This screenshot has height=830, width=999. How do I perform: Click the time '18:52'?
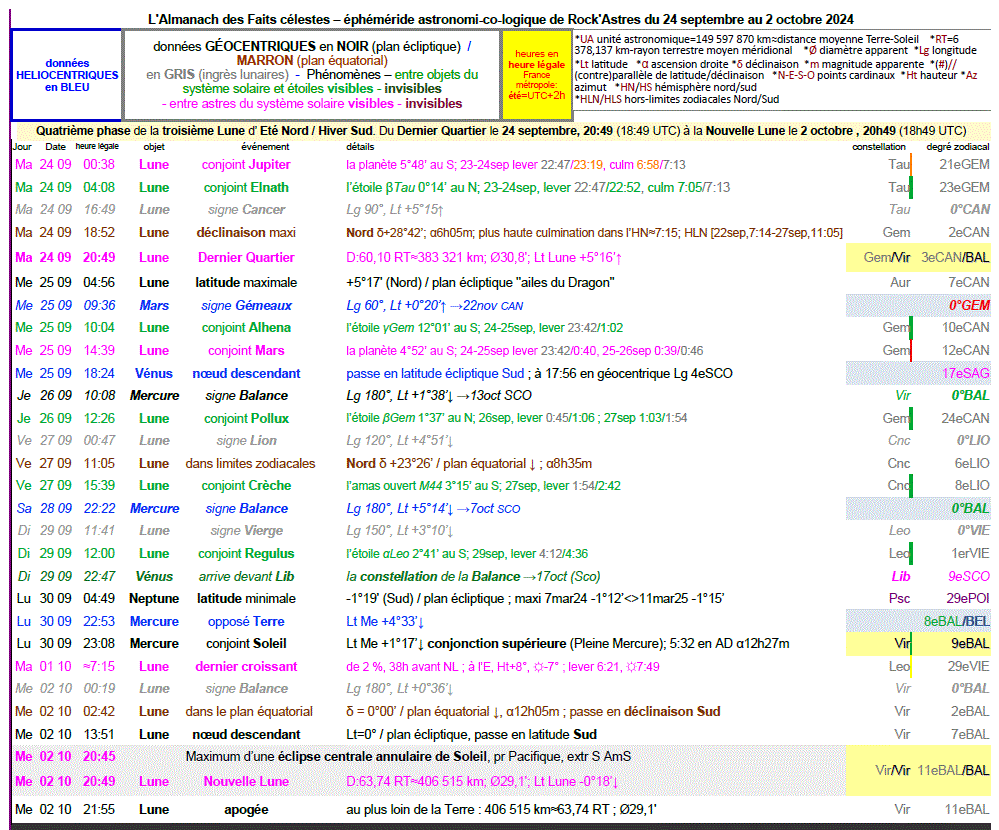point(99,233)
